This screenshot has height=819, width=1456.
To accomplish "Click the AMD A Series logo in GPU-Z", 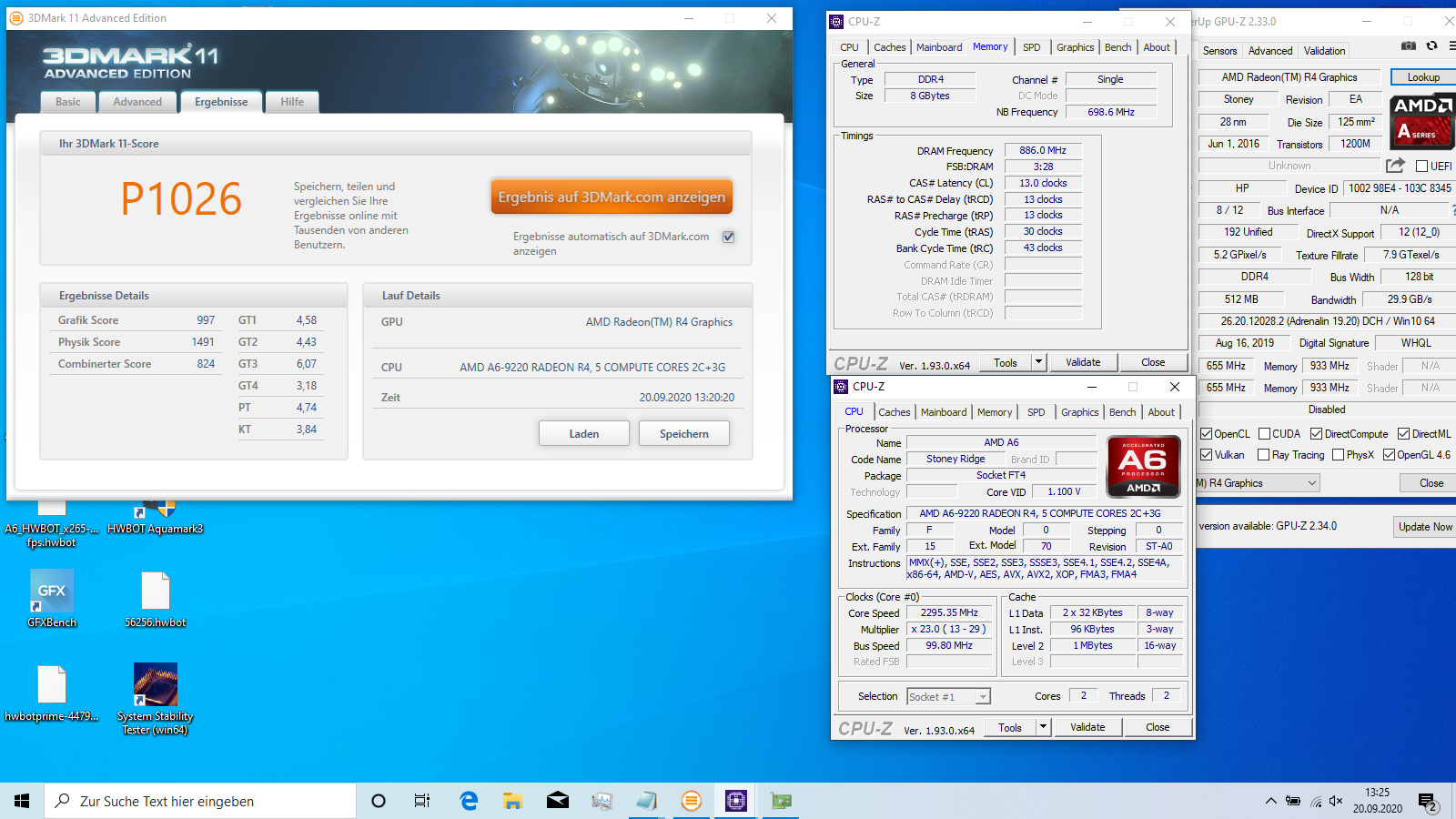I will [x=1423, y=121].
